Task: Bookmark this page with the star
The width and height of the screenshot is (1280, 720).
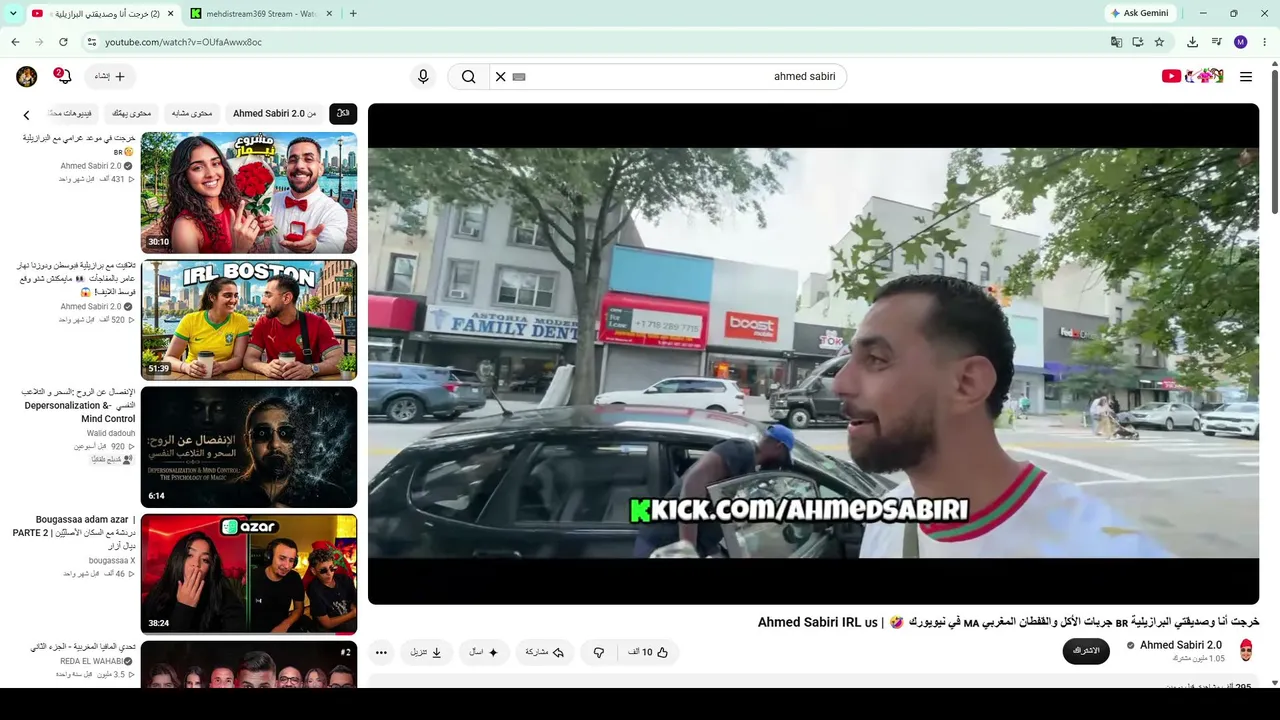Action: coord(1159,42)
